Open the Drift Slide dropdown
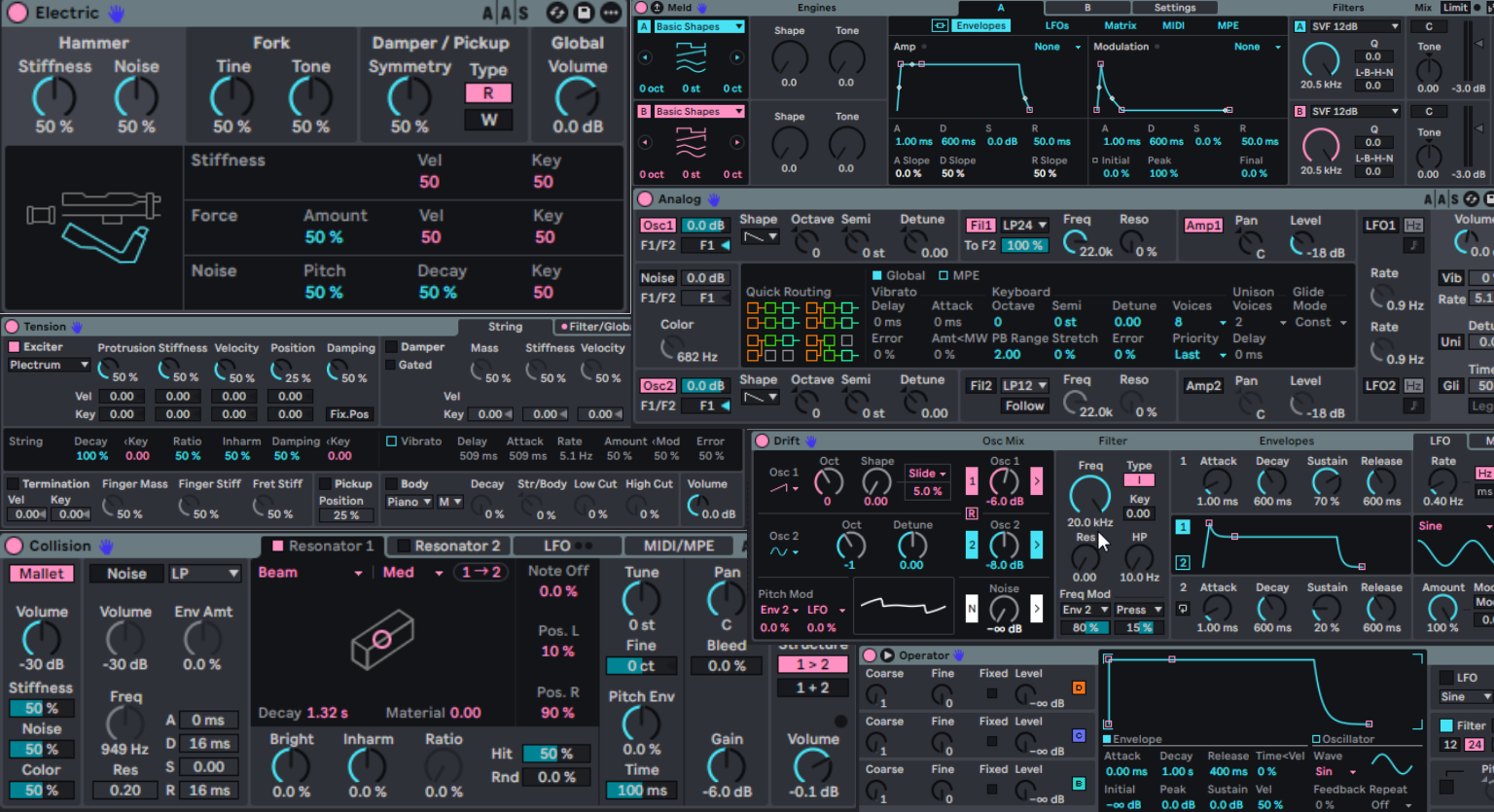This screenshot has width=1494, height=812. click(927, 474)
